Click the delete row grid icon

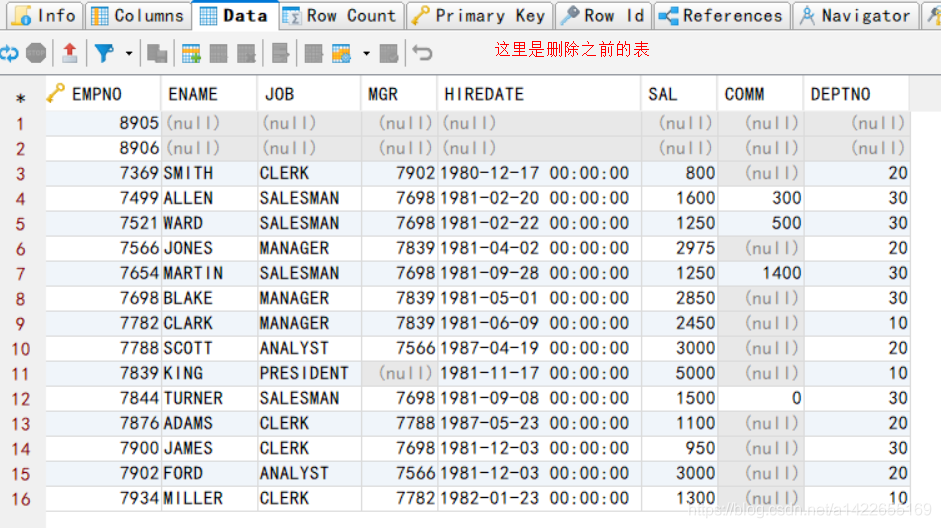point(246,54)
